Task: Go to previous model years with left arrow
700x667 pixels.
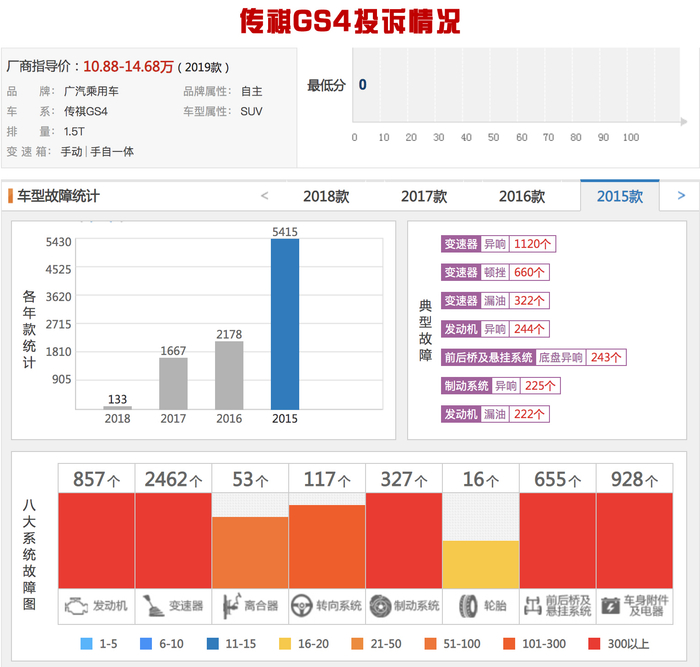Action: 264,196
